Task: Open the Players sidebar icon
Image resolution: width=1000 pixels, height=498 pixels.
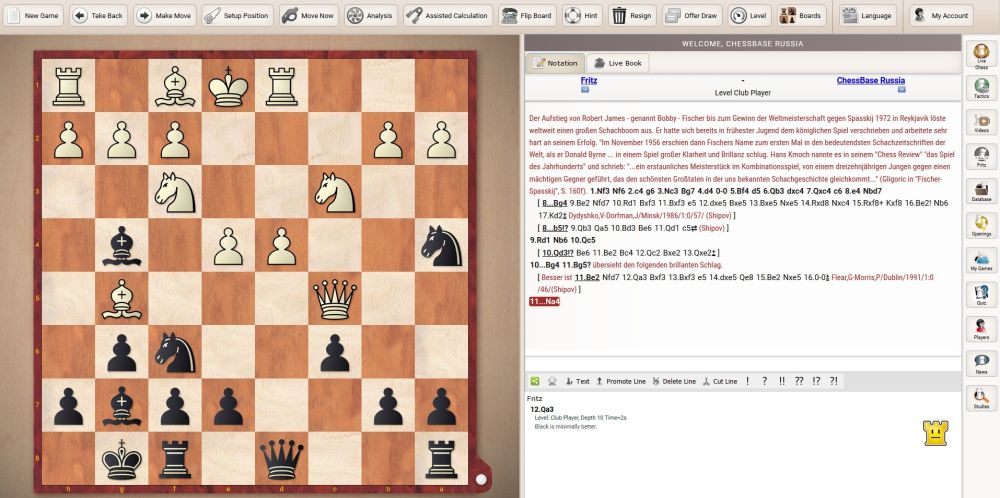Action: pyautogui.click(x=981, y=329)
